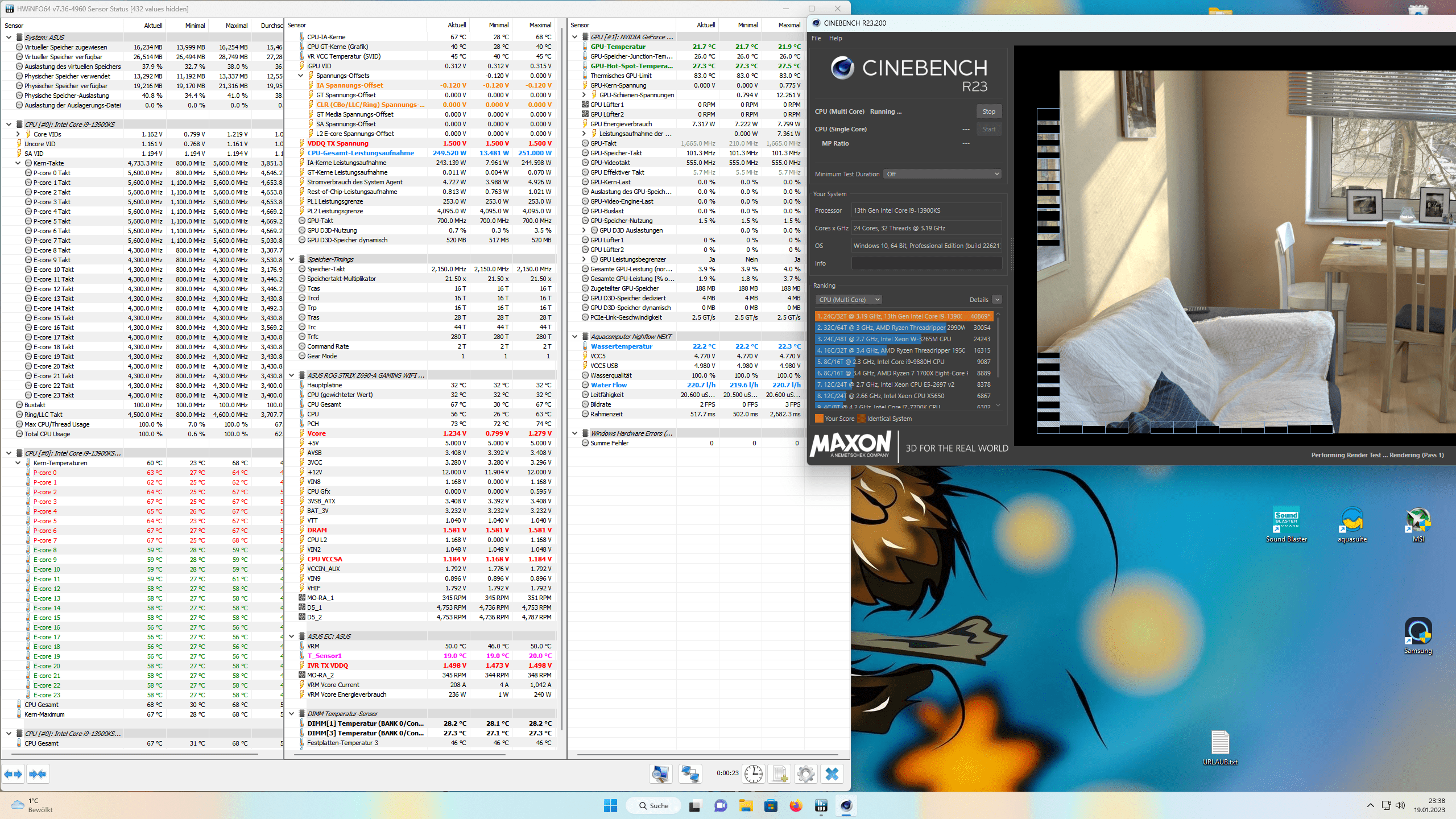Open Cinebench File menu
The height and width of the screenshot is (819, 1456).
point(816,38)
